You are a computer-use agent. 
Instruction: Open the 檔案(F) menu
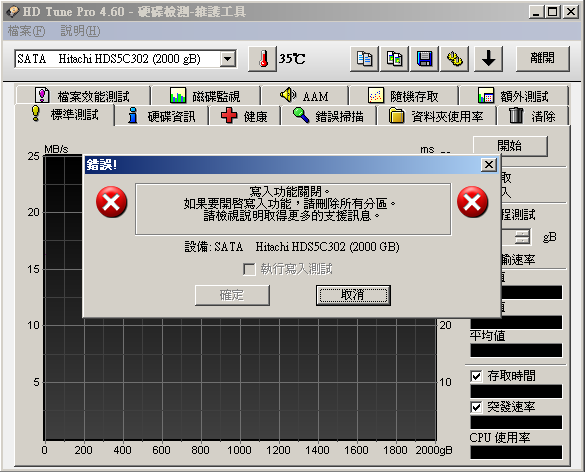[26, 31]
